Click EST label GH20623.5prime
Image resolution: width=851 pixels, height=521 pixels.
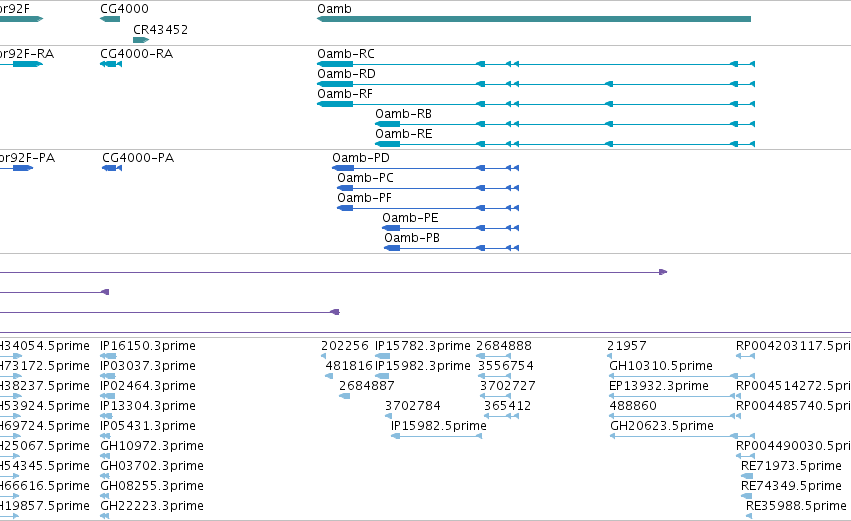point(662,426)
